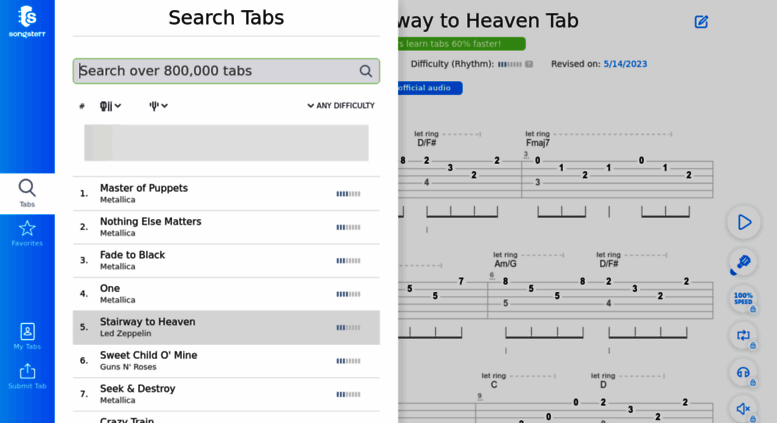Open Favorites in the sidebar
The height and width of the screenshot is (423, 777).
click(27, 233)
